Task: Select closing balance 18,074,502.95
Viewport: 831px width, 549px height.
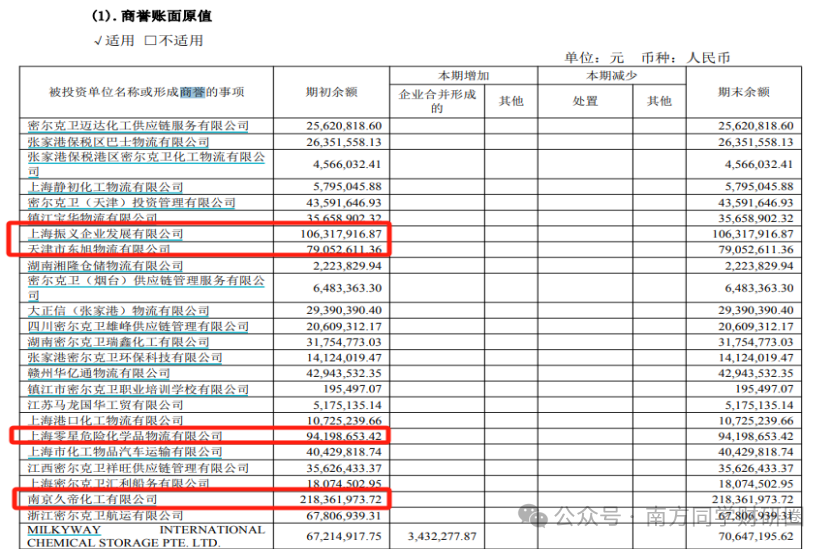Action: point(756,484)
